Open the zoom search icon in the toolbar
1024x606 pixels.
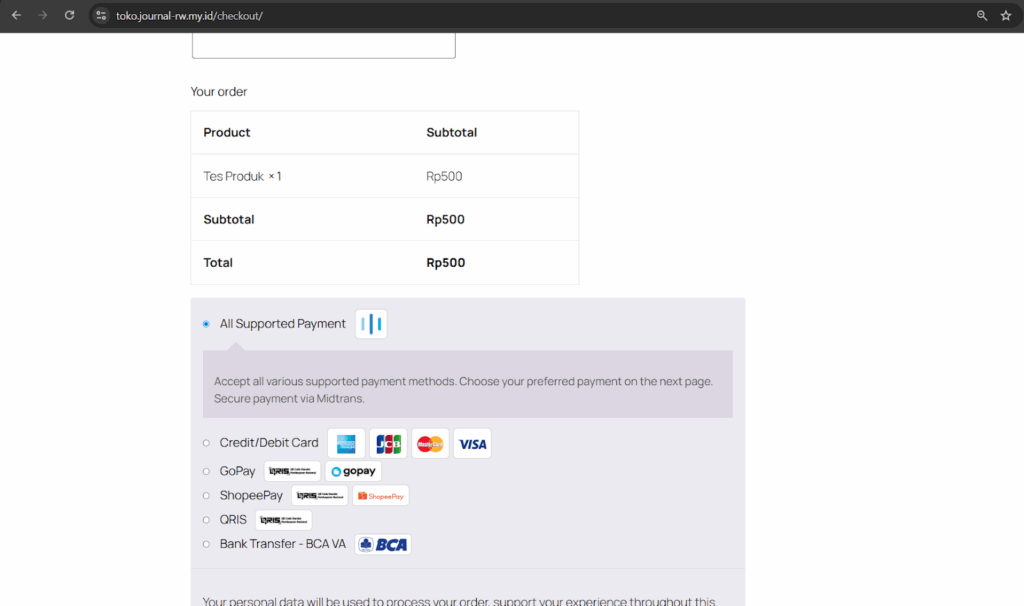pyautogui.click(x=981, y=15)
